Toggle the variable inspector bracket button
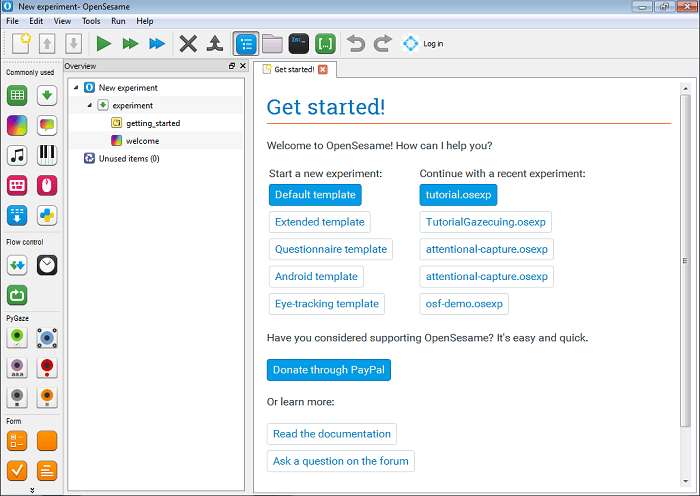Viewport: 700px width, 496px height. tap(325, 43)
